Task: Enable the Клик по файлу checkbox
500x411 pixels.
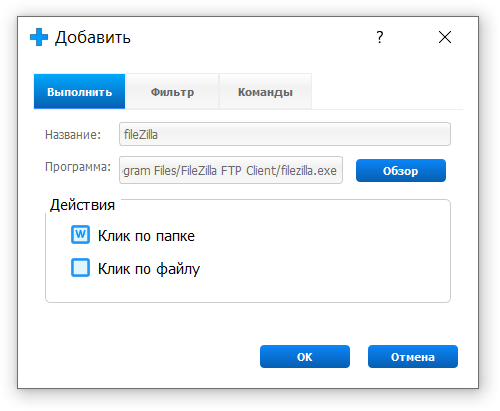Action: coord(80,267)
